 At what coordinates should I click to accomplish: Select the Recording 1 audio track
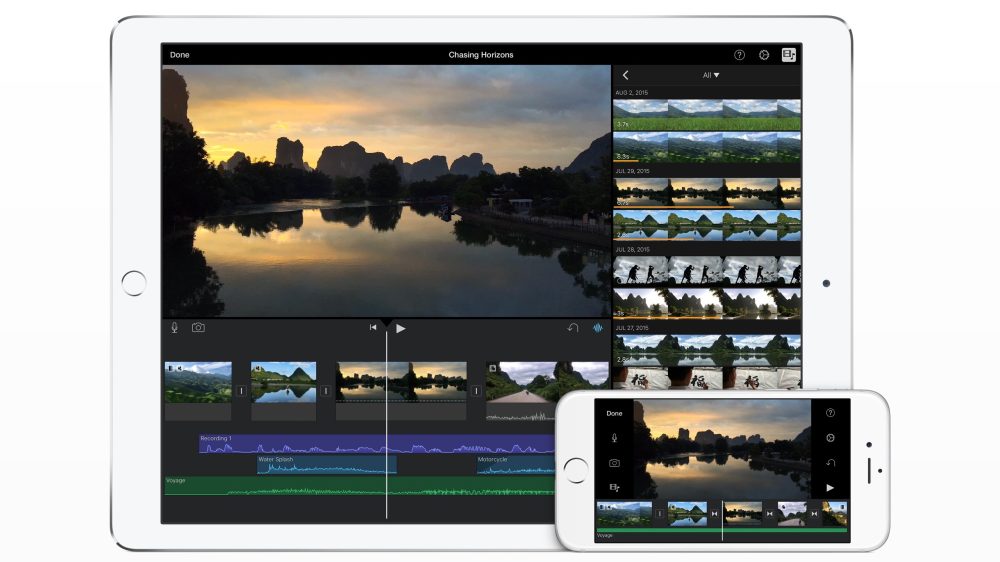300,444
